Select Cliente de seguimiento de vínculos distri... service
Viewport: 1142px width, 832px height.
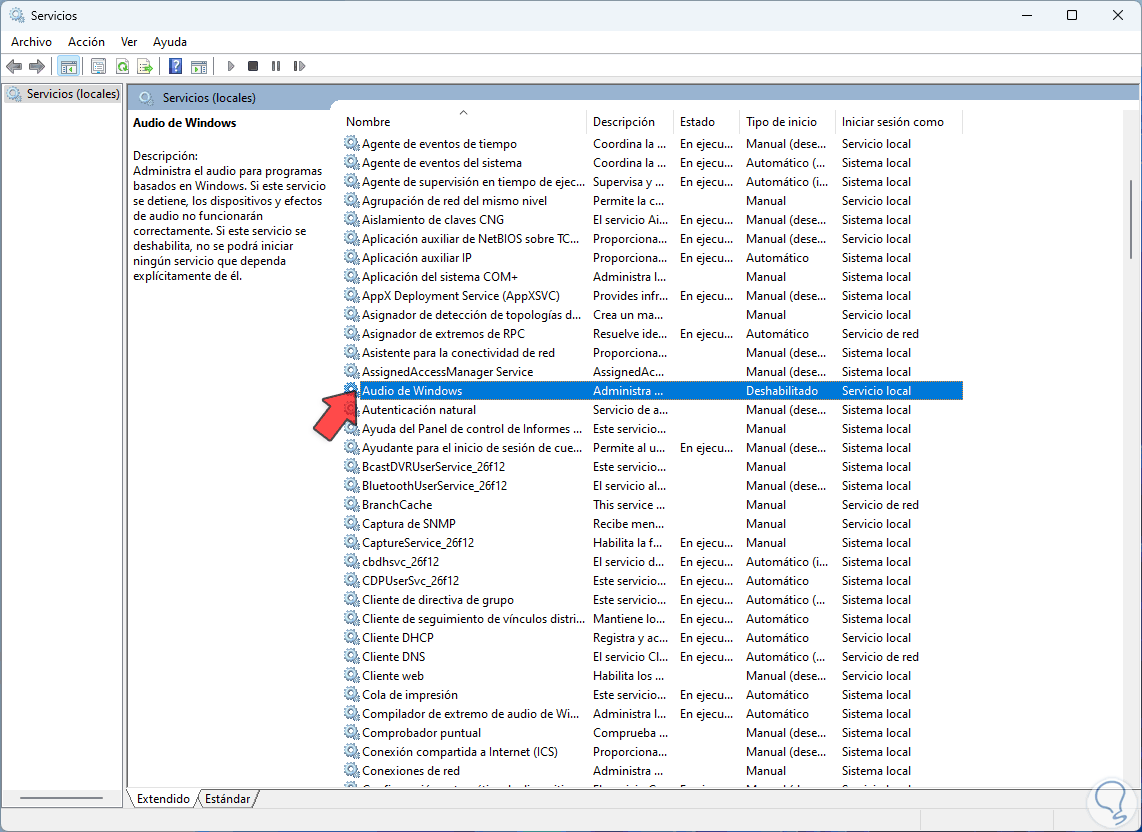(653, 619)
